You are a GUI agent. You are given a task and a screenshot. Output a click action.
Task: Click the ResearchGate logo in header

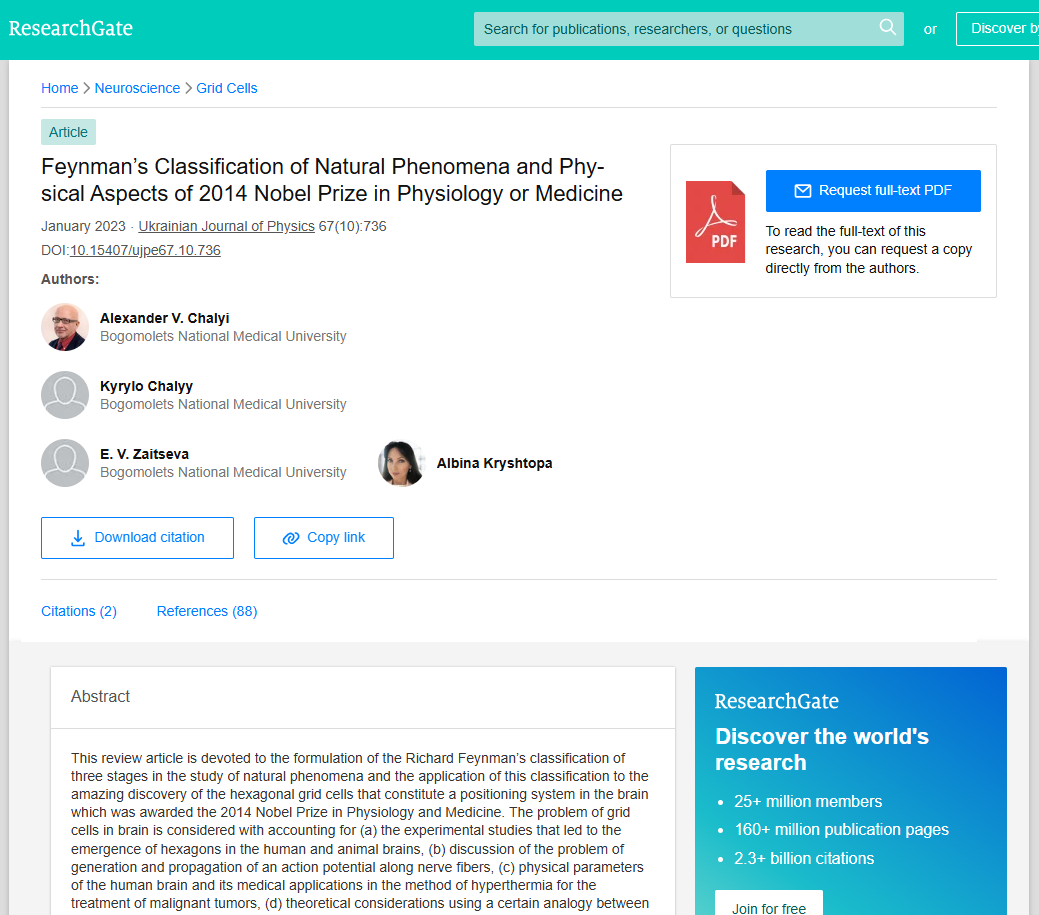pyautogui.click(x=70, y=28)
